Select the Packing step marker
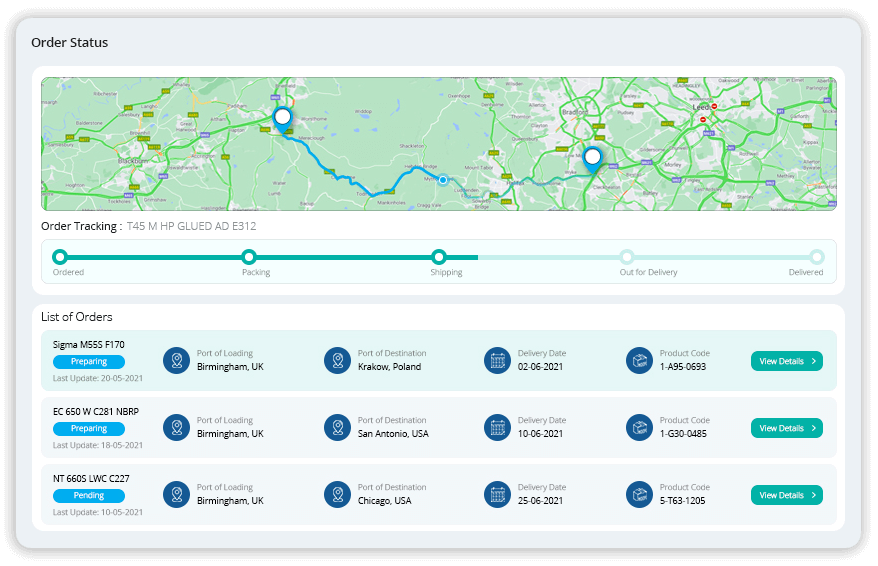 [249, 257]
